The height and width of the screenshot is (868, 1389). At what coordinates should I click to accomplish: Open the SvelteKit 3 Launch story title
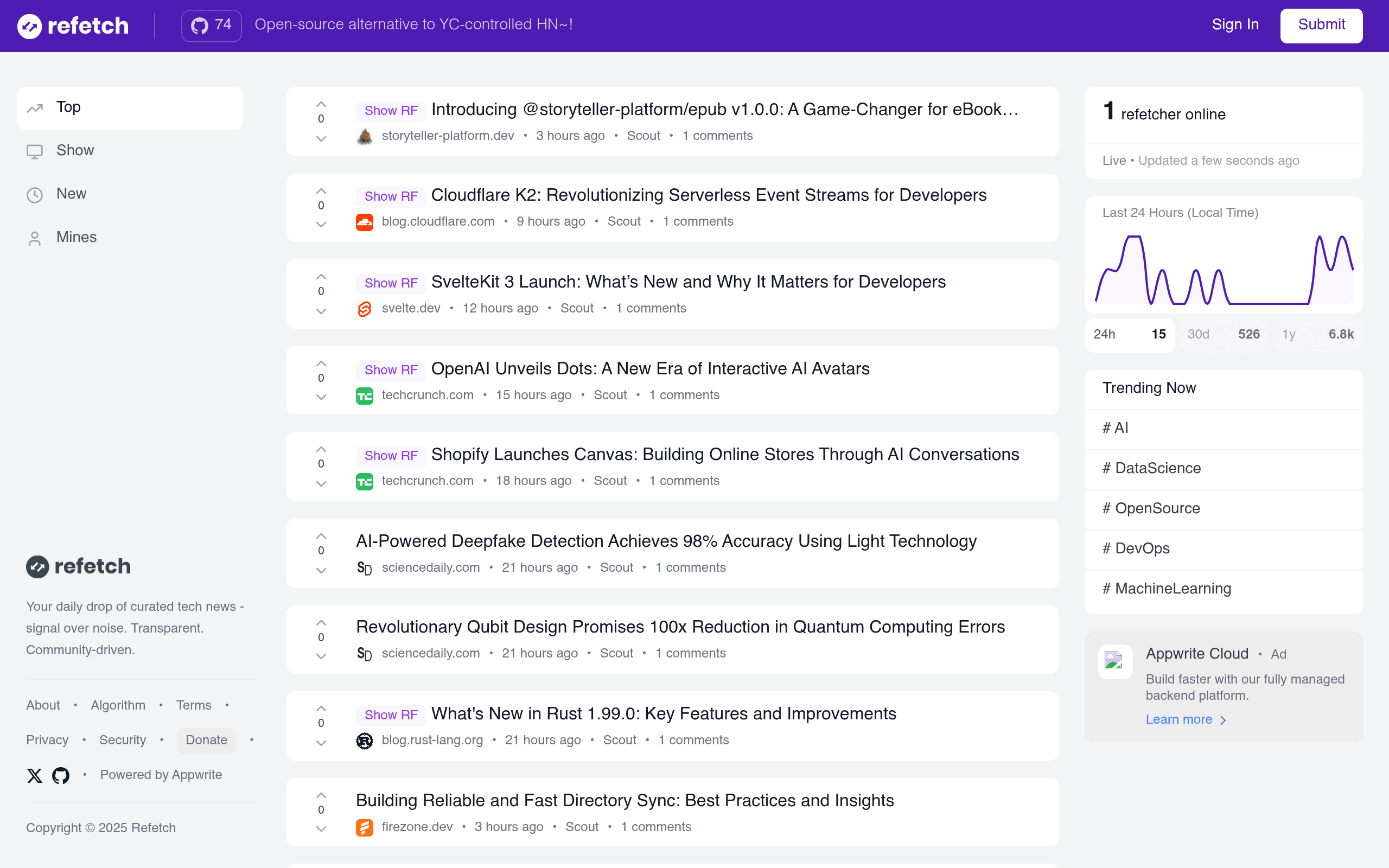click(x=688, y=282)
